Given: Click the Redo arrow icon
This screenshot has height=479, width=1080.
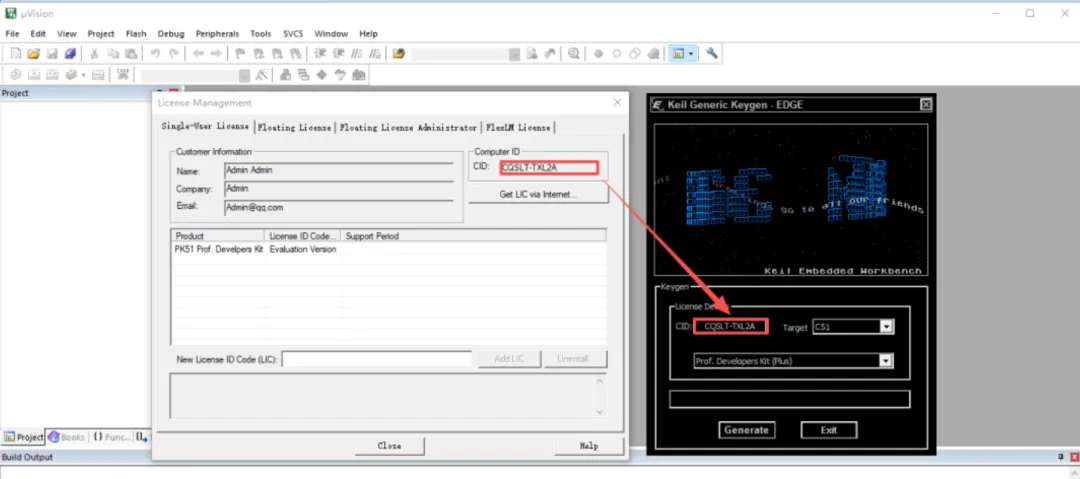Looking at the screenshot, I should [174, 54].
